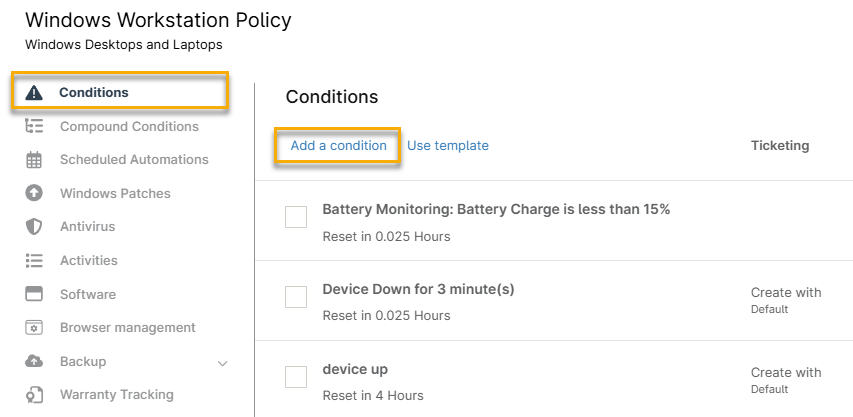
Task: Open the Compound Conditions tab
Action: pyautogui.click(x=129, y=127)
